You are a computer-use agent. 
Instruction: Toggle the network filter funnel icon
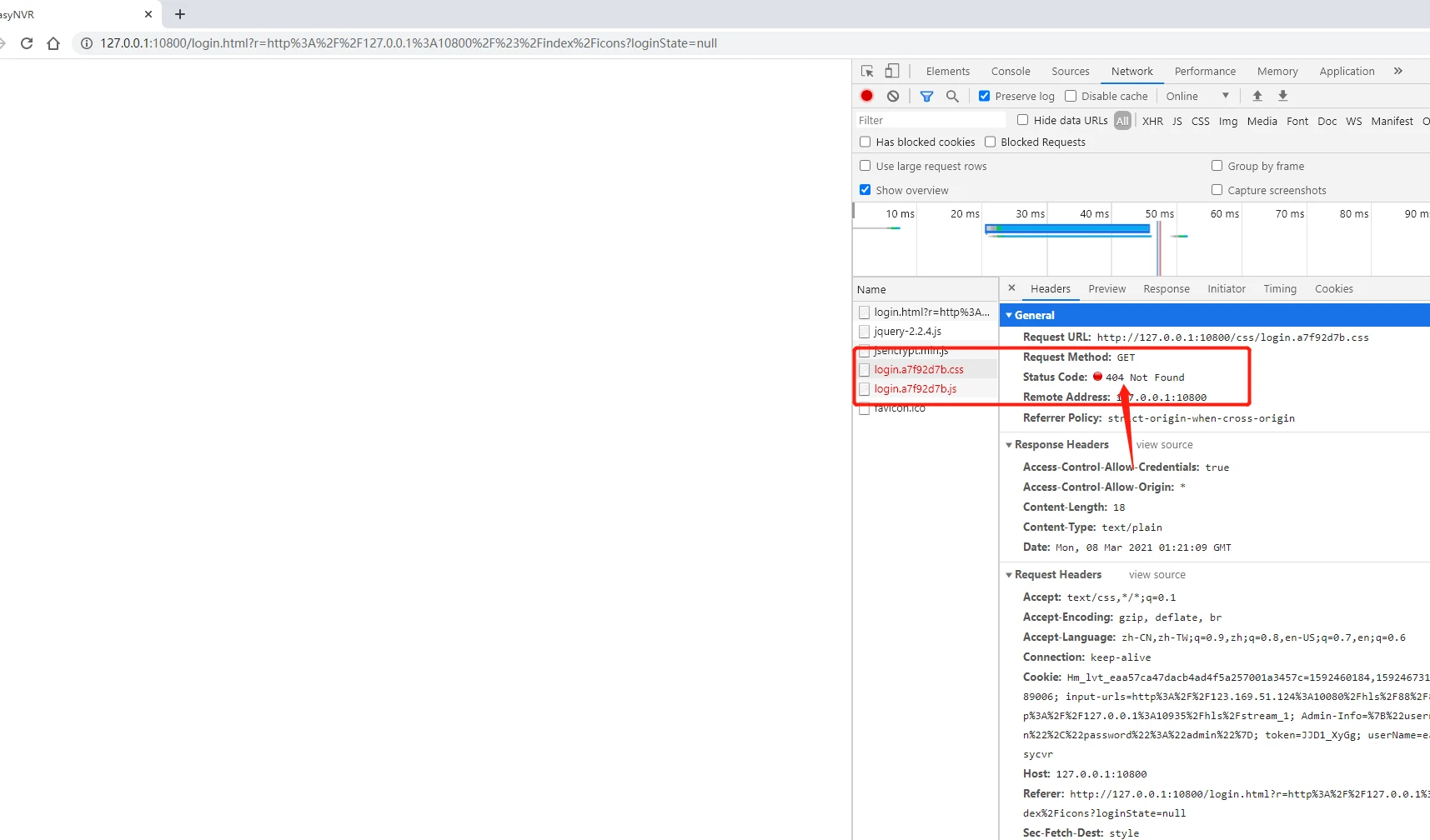coord(926,96)
